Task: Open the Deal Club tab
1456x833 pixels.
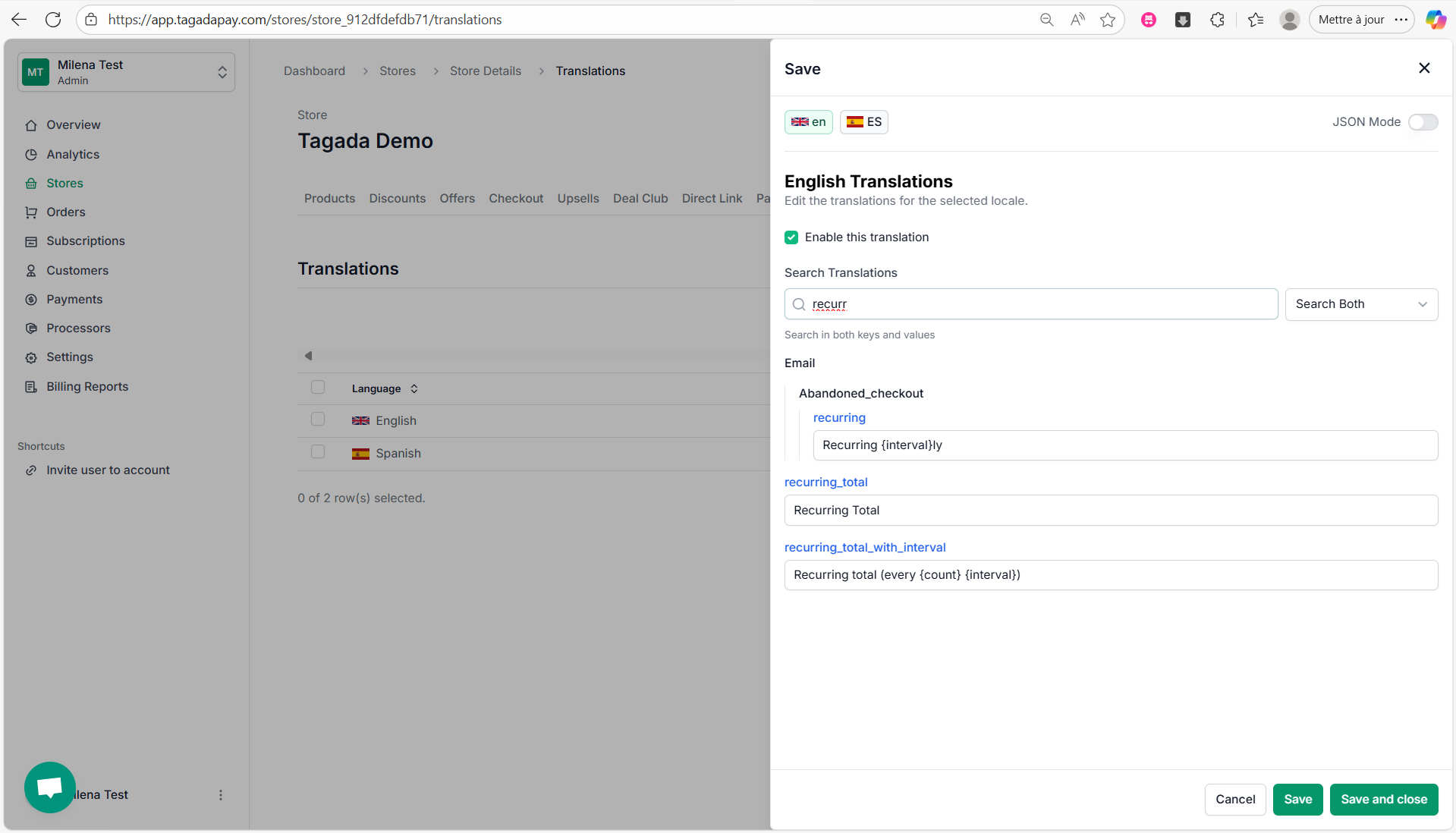Action: (640, 199)
